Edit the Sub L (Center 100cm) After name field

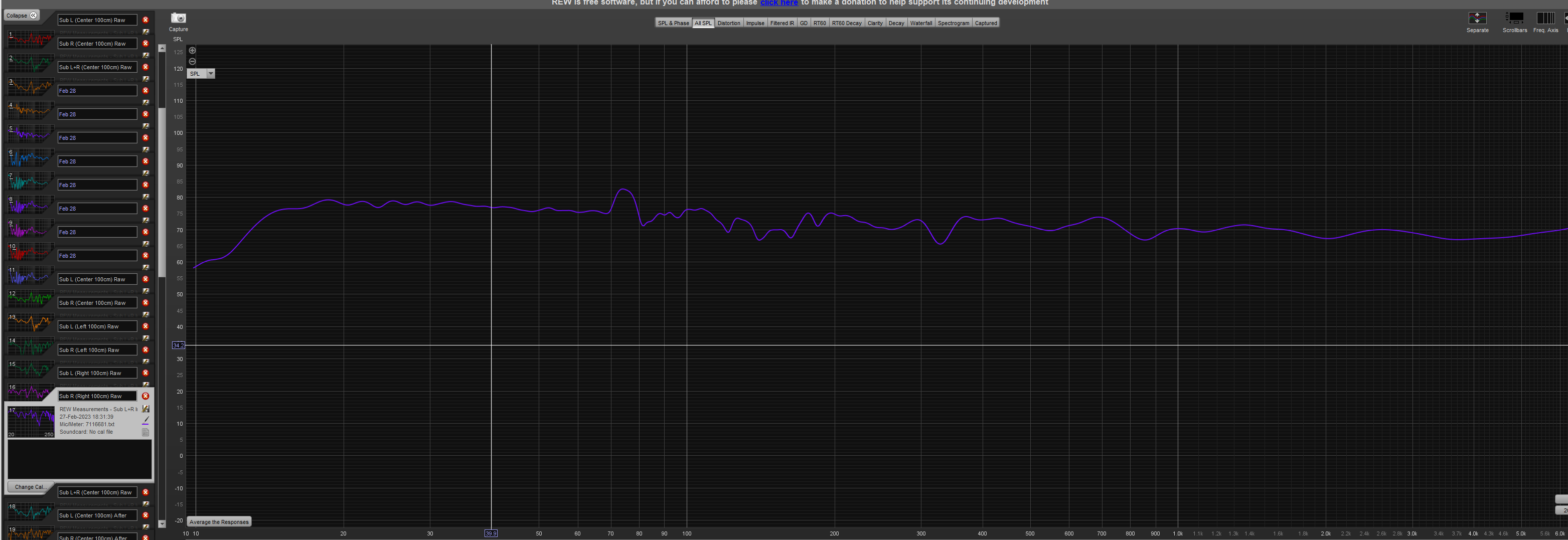tap(97, 515)
